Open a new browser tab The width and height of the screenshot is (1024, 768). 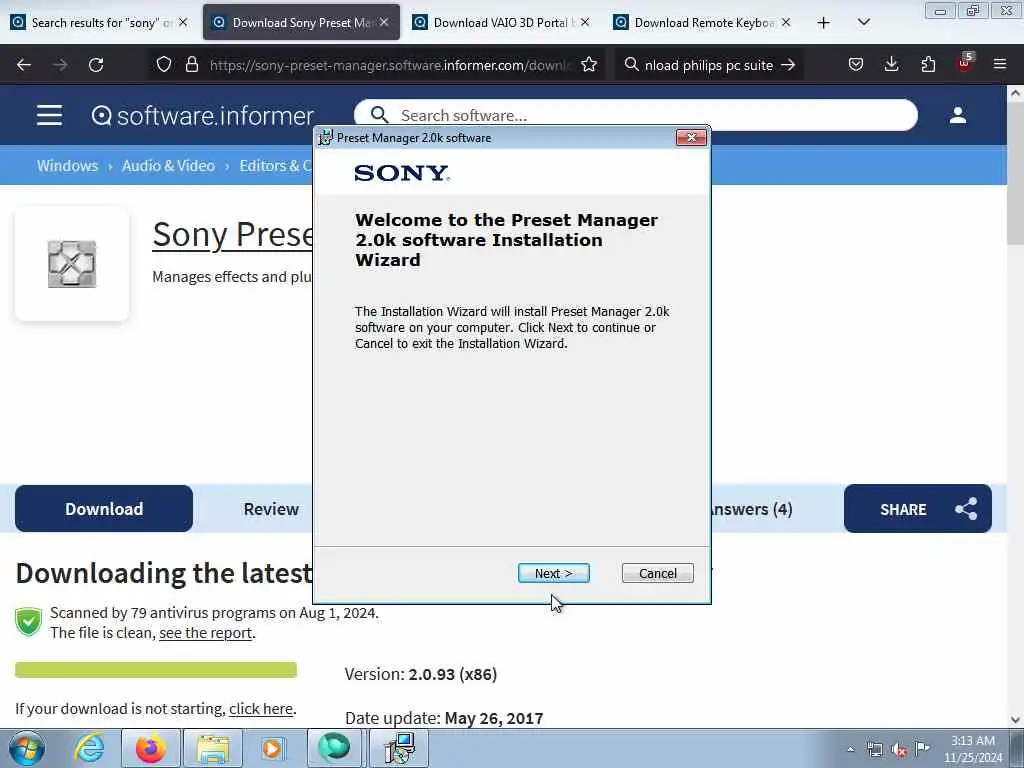824,23
